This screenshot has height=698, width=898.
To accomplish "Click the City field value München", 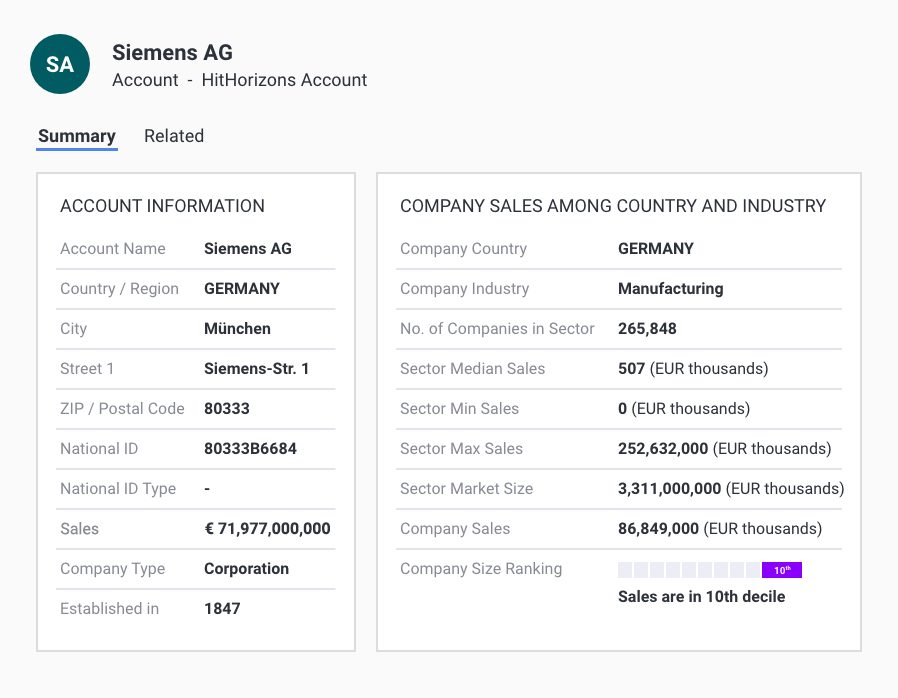I will point(237,329).
